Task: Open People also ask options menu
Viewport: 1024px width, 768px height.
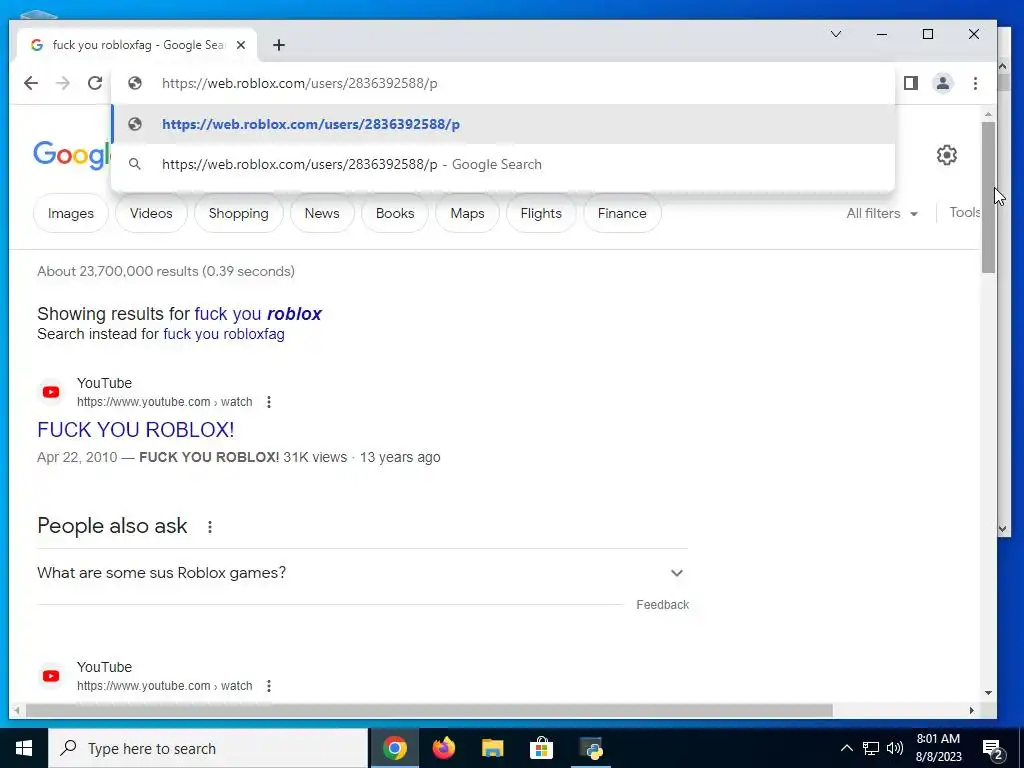Action: pyautogui.click(x=210, y=527)
